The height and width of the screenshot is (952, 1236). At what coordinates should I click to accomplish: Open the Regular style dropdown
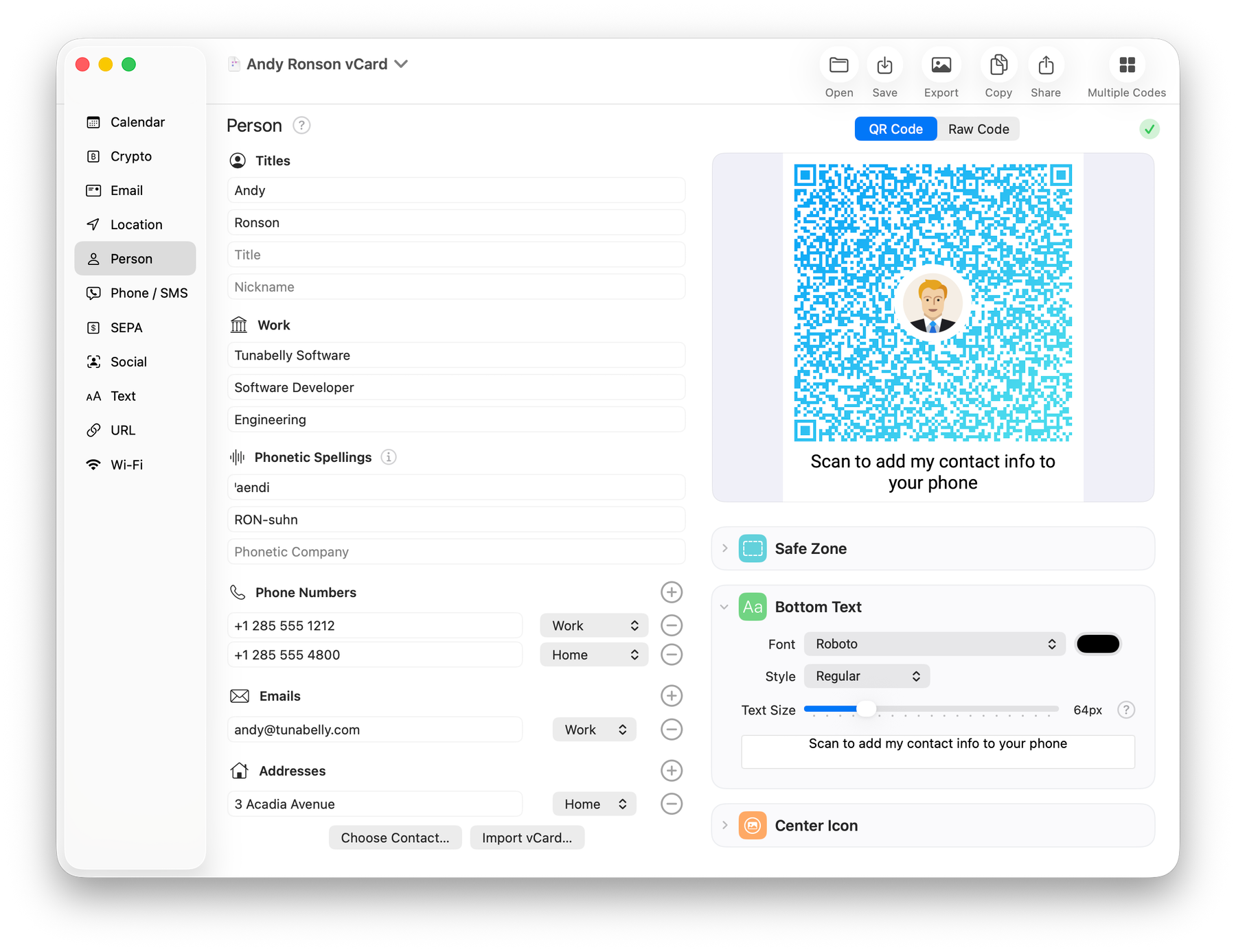pos(867,676)
